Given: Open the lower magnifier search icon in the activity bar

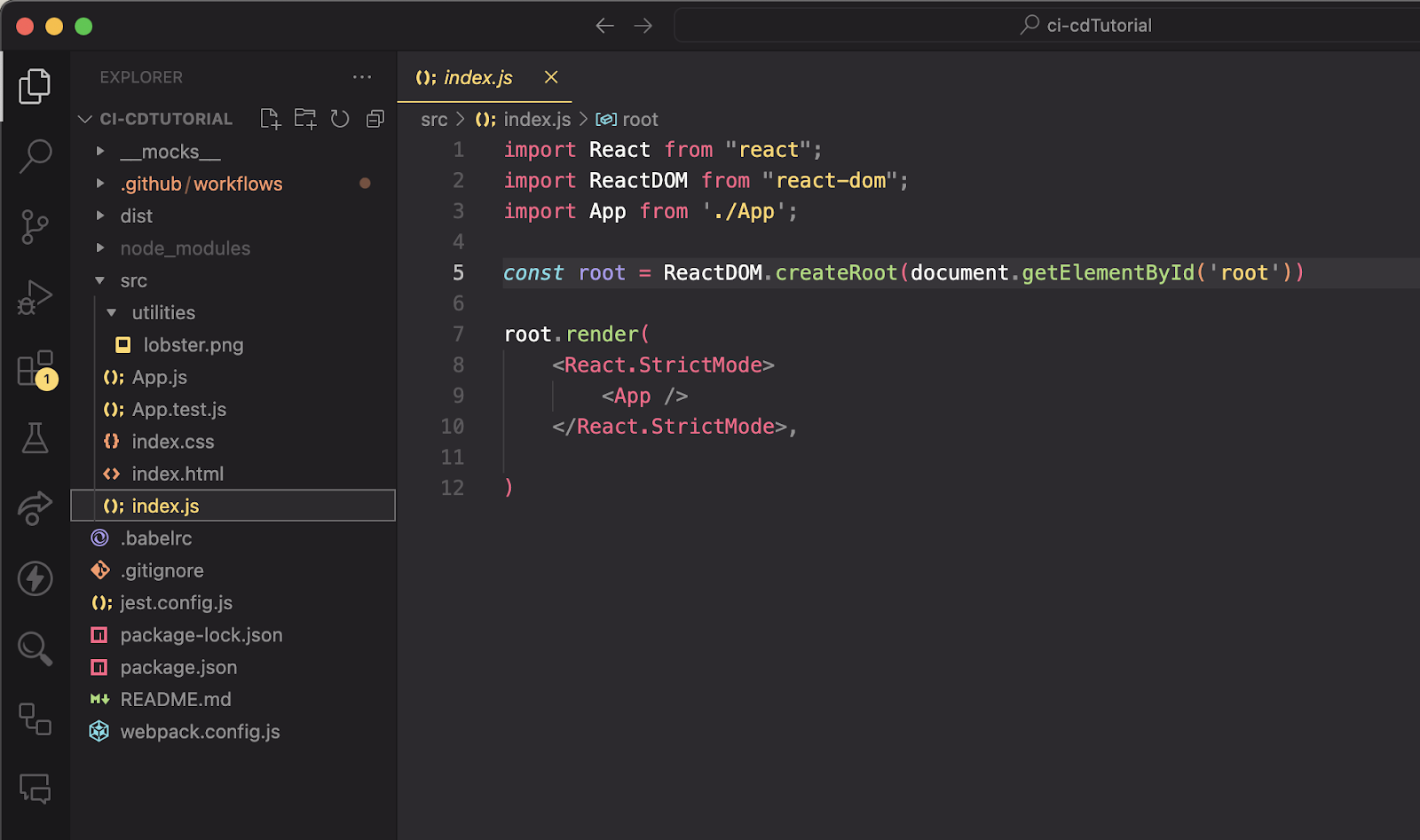Looking at the screenshot, I should point(35,648).
